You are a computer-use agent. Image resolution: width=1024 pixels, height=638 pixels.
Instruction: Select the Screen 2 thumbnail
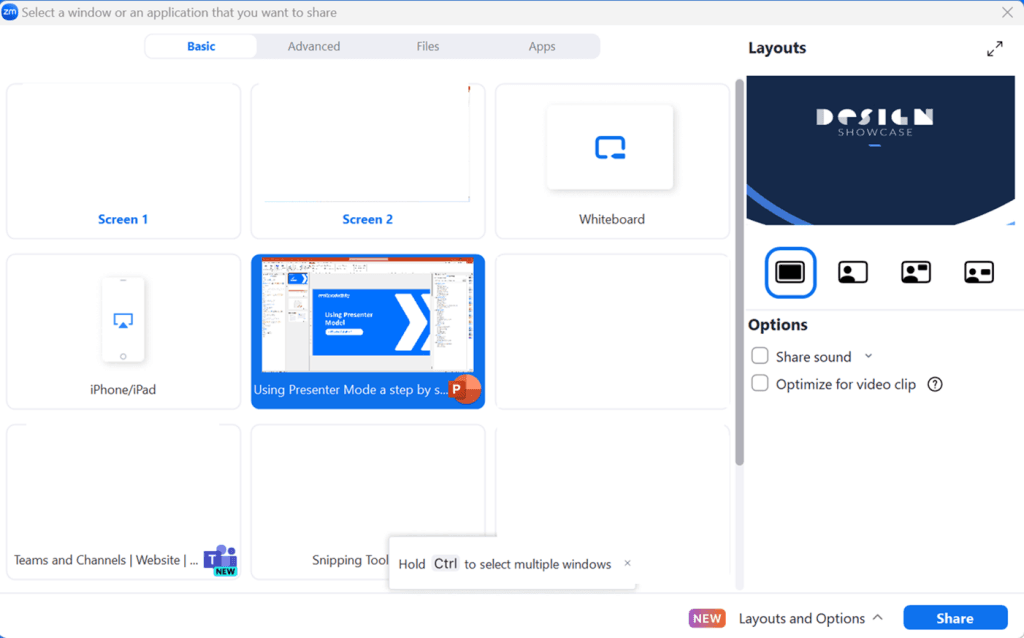367,161
